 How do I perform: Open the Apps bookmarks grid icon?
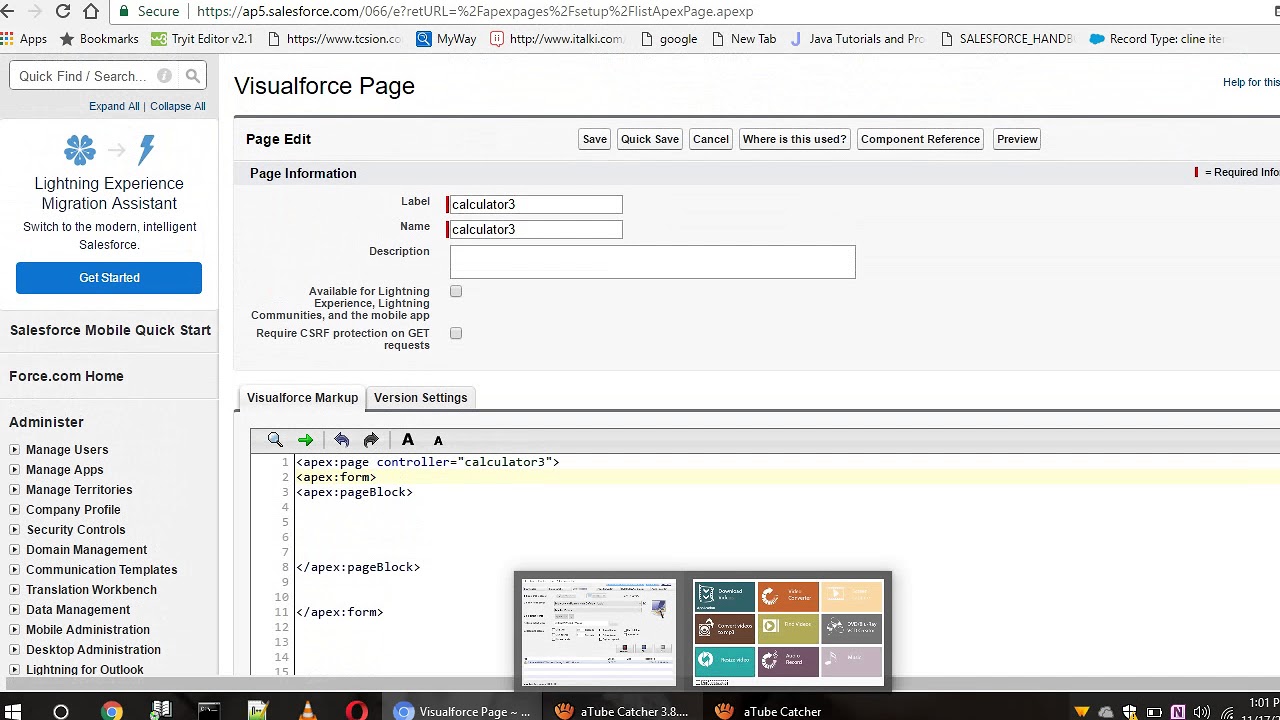click(x=8, y=39)
